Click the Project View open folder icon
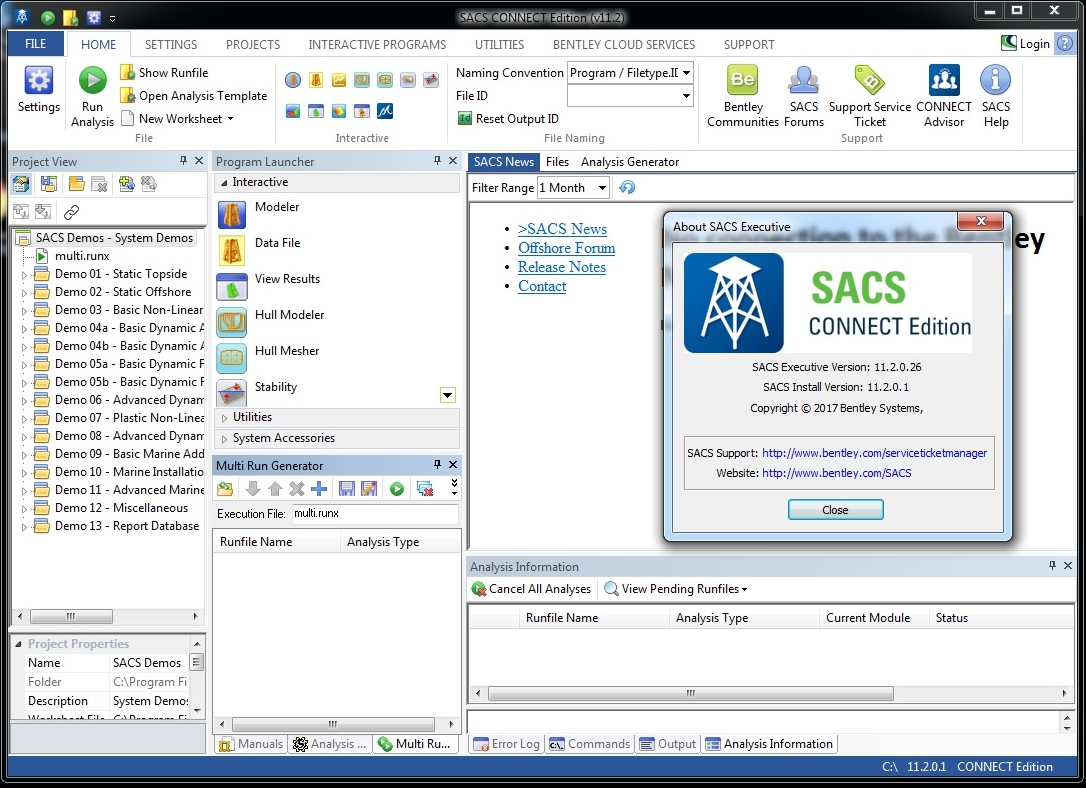The height and width of the screenshot is (788, 1086). 76,183
